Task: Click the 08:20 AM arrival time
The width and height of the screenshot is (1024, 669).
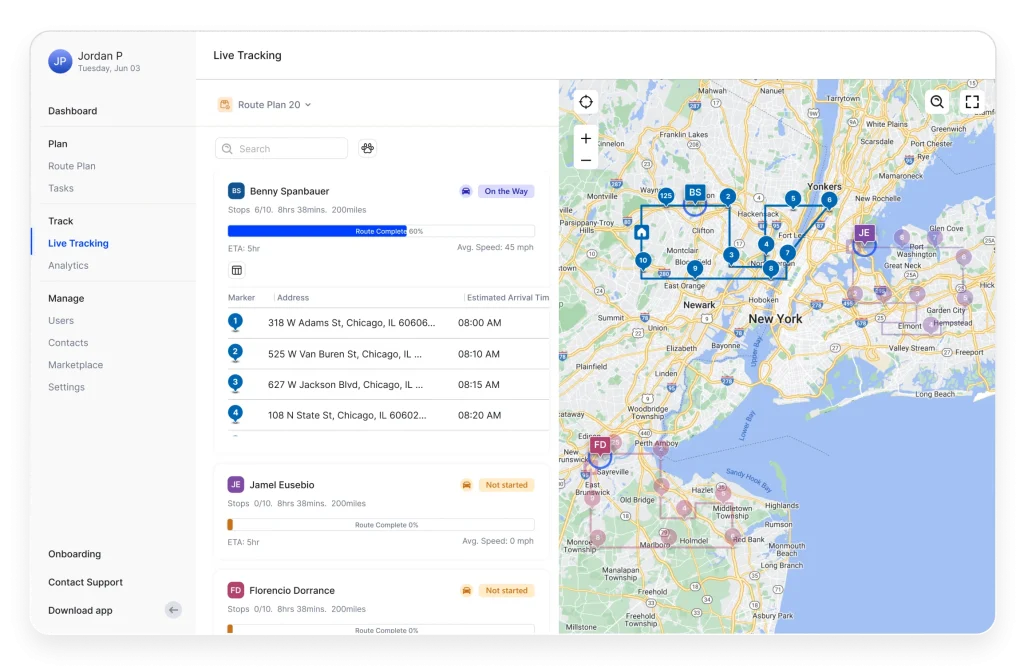Action: [479, 416]
